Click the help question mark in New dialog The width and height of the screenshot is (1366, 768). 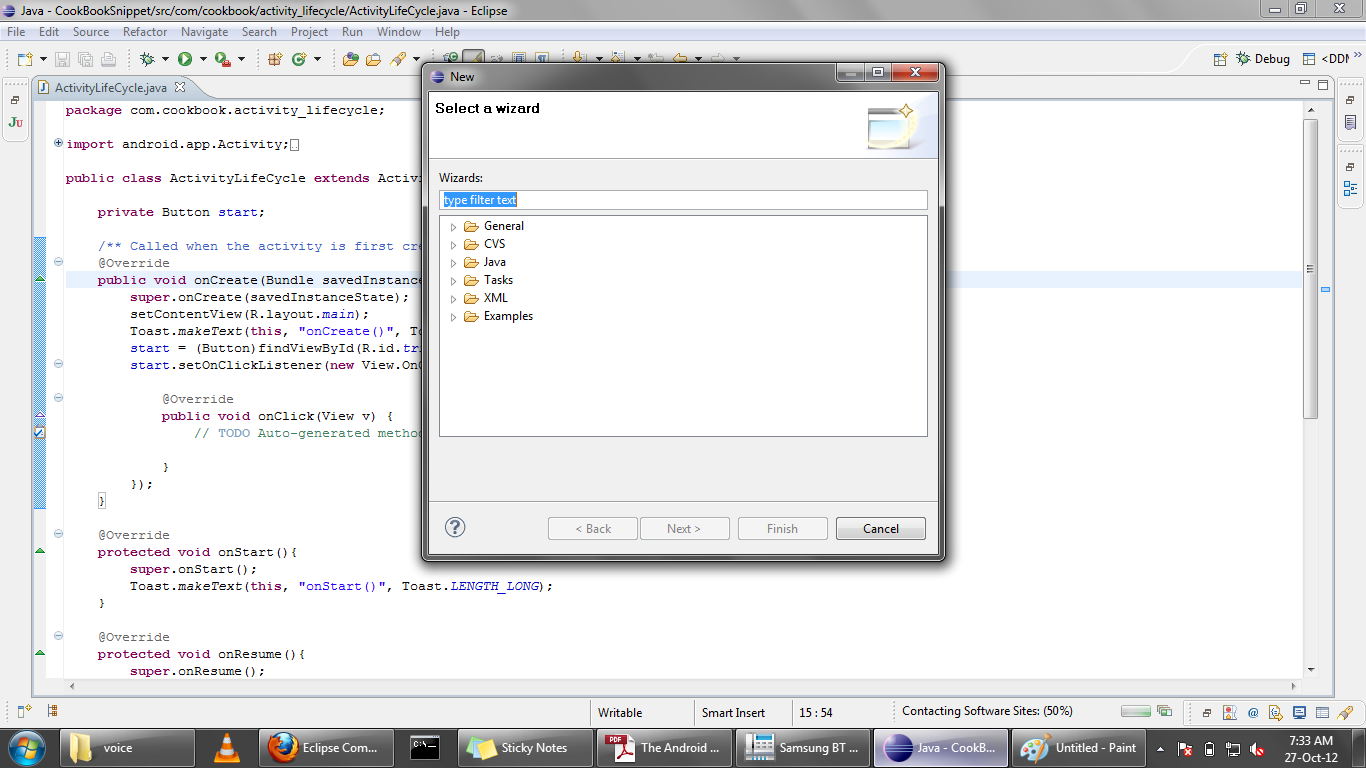point(455,527)
